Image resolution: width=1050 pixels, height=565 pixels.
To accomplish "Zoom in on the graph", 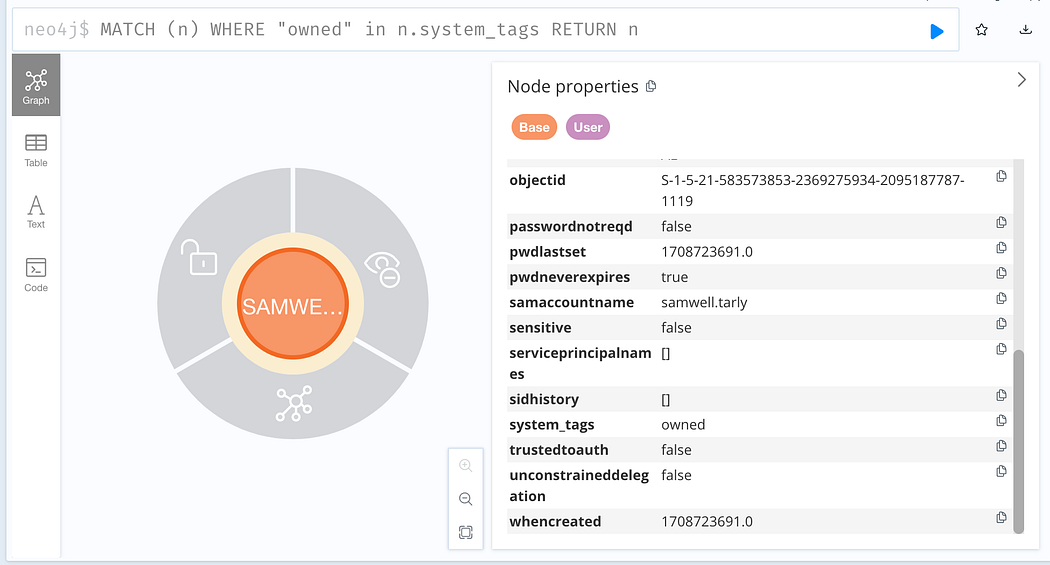I will (x=465, y=466).
